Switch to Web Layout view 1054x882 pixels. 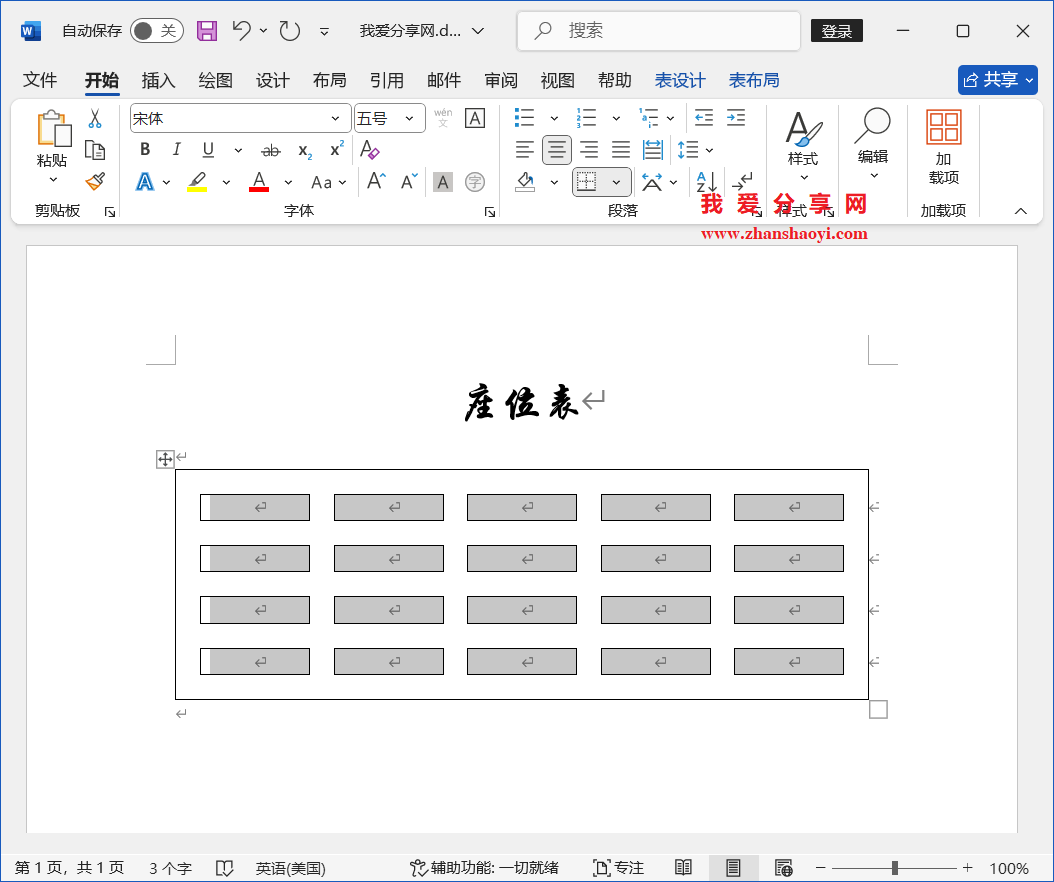click(x=784, y=868)
